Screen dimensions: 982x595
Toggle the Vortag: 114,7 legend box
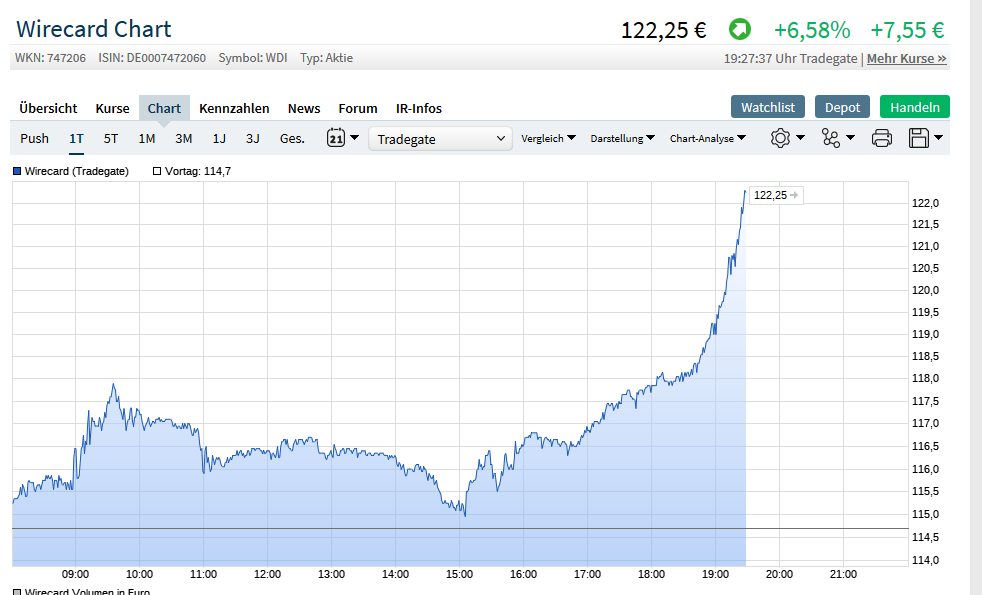pos(157,171)
